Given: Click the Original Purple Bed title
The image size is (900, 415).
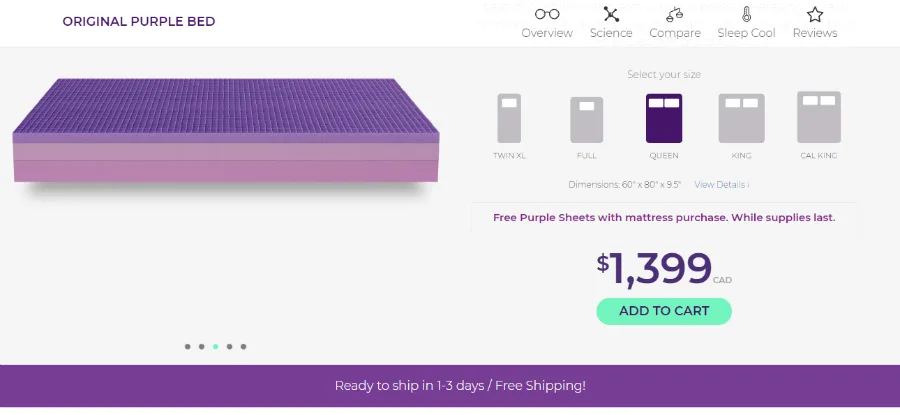Looking at the screenshot, I should [x=139, y=22].
